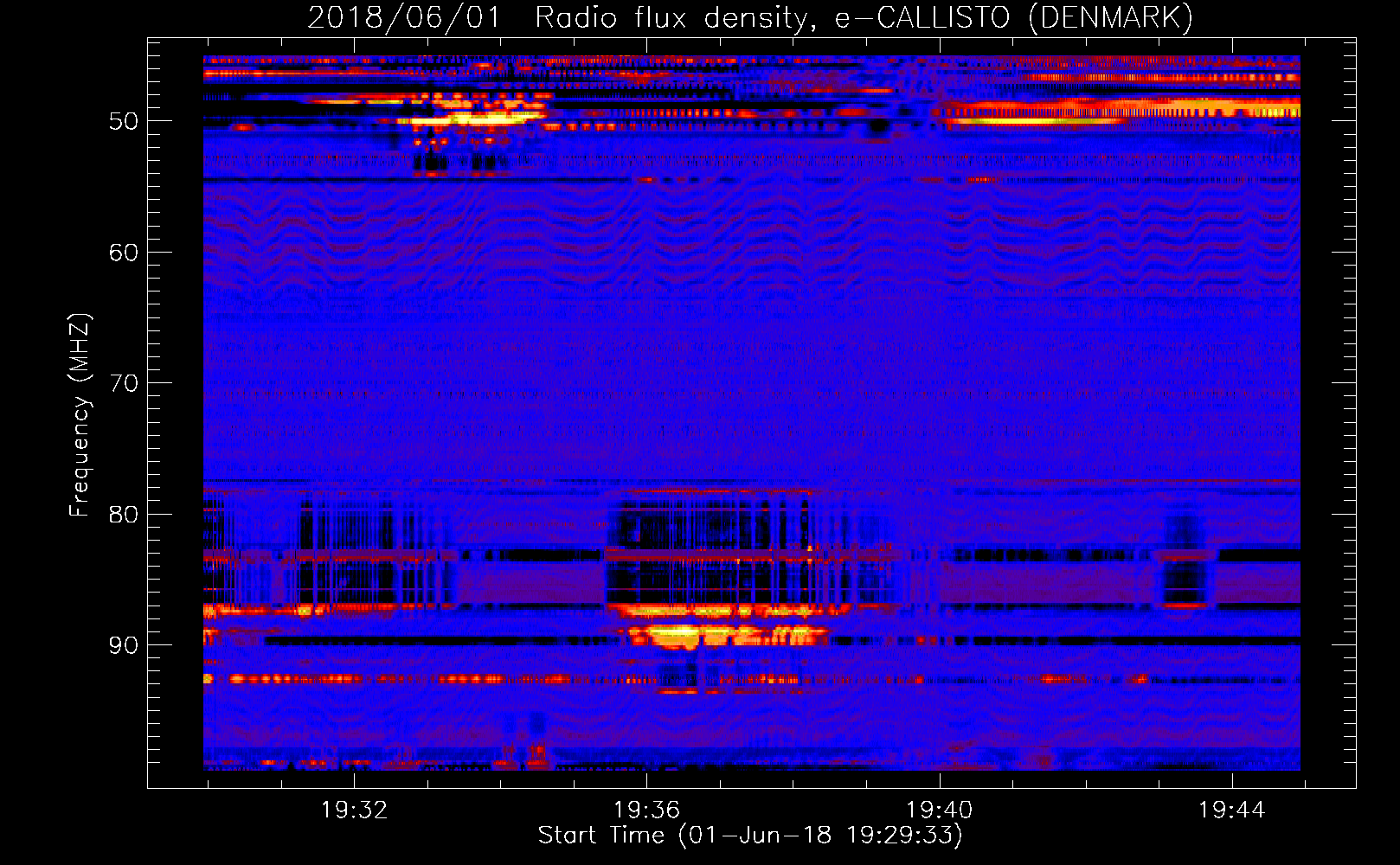Image resolution: width=1400 pixels, height=865 pixels.
Task: Click the 19:36 time tick label
Action: [x=646, y=811]
